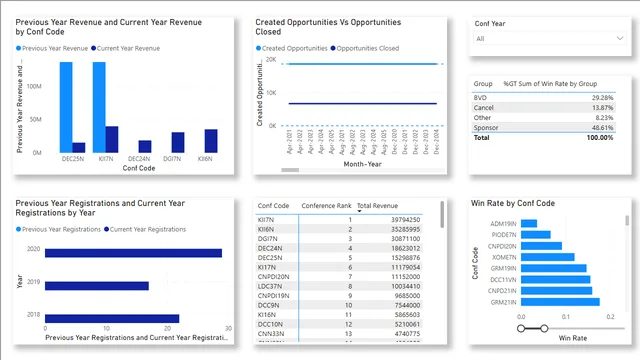This screenshot has height=360, width=640.
Task: Click the DCC9N table row
Action: click(339, 305)
